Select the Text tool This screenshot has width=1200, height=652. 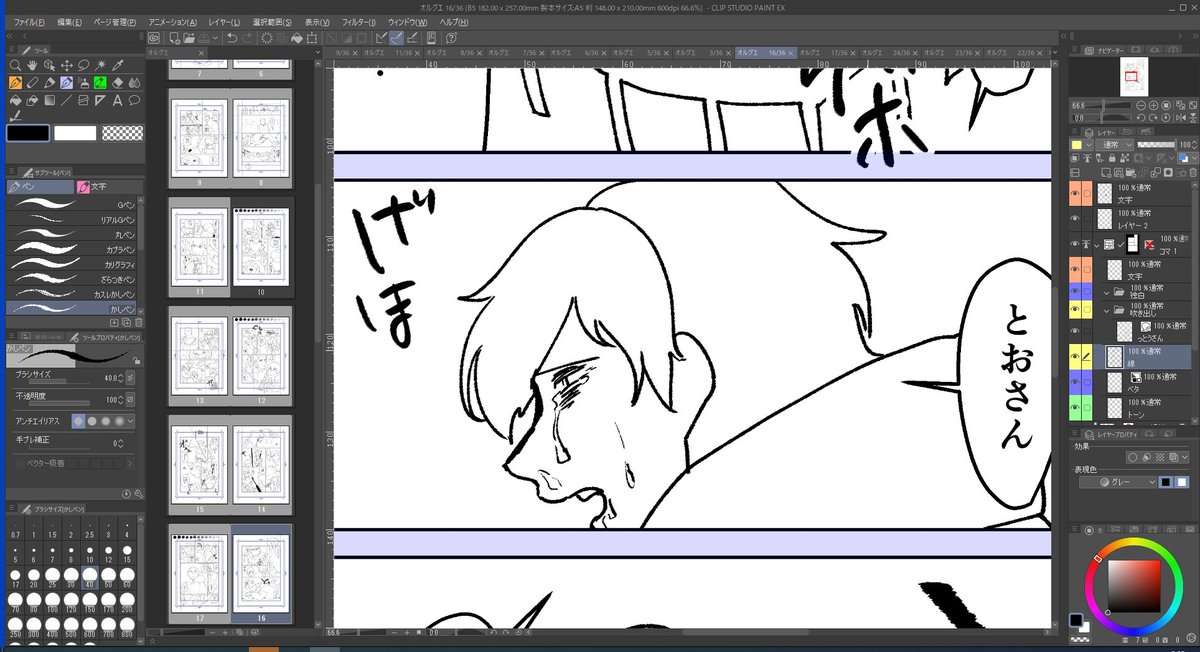[117, 100]
